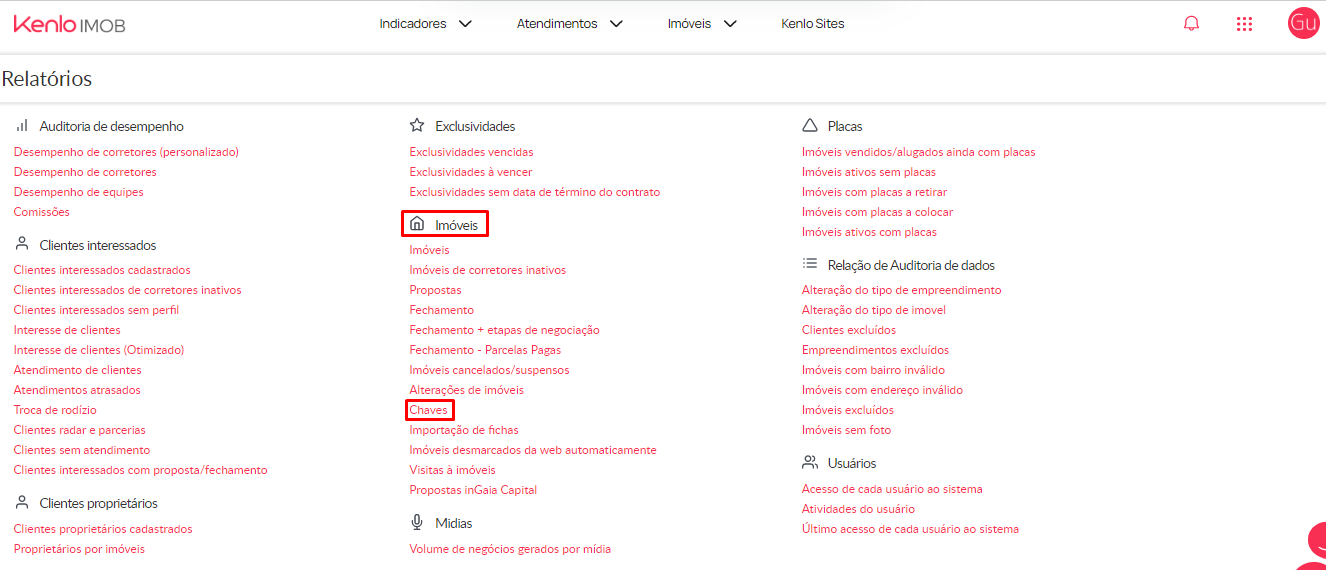Open Desempenho de corretores (personalizado) report
This screenshot has width=1326, height=570.
tap(126, 152)
